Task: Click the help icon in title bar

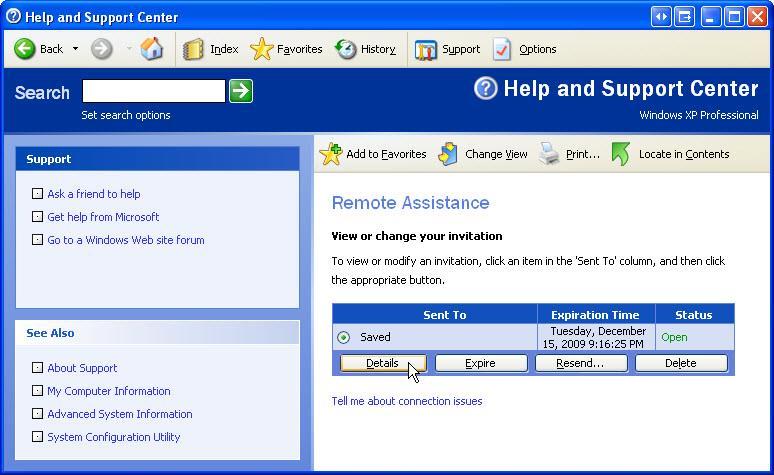Action: [x=13, y=16]
